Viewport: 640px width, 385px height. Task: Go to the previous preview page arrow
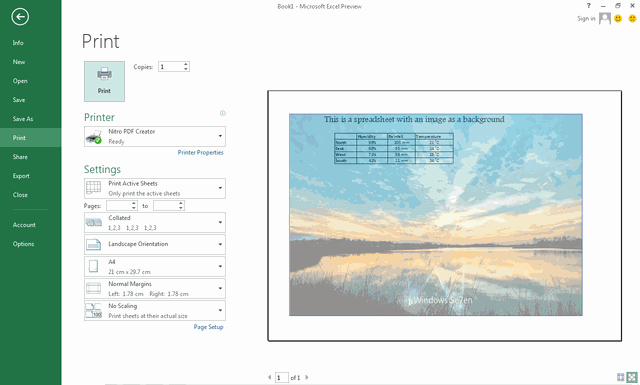269,377
